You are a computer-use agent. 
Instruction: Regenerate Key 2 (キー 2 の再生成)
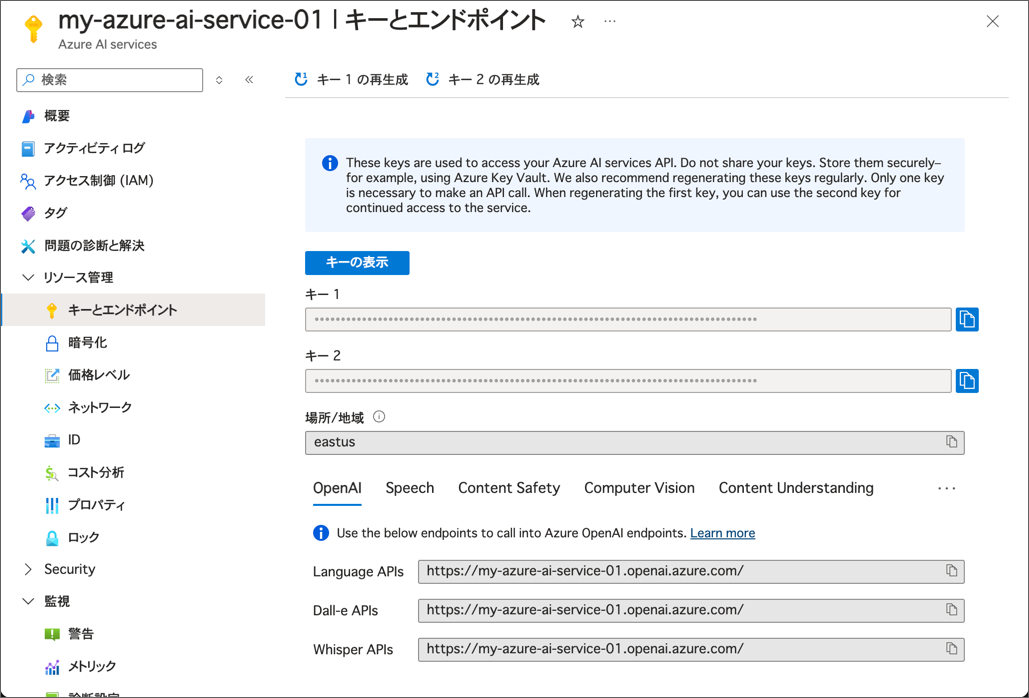482,80
